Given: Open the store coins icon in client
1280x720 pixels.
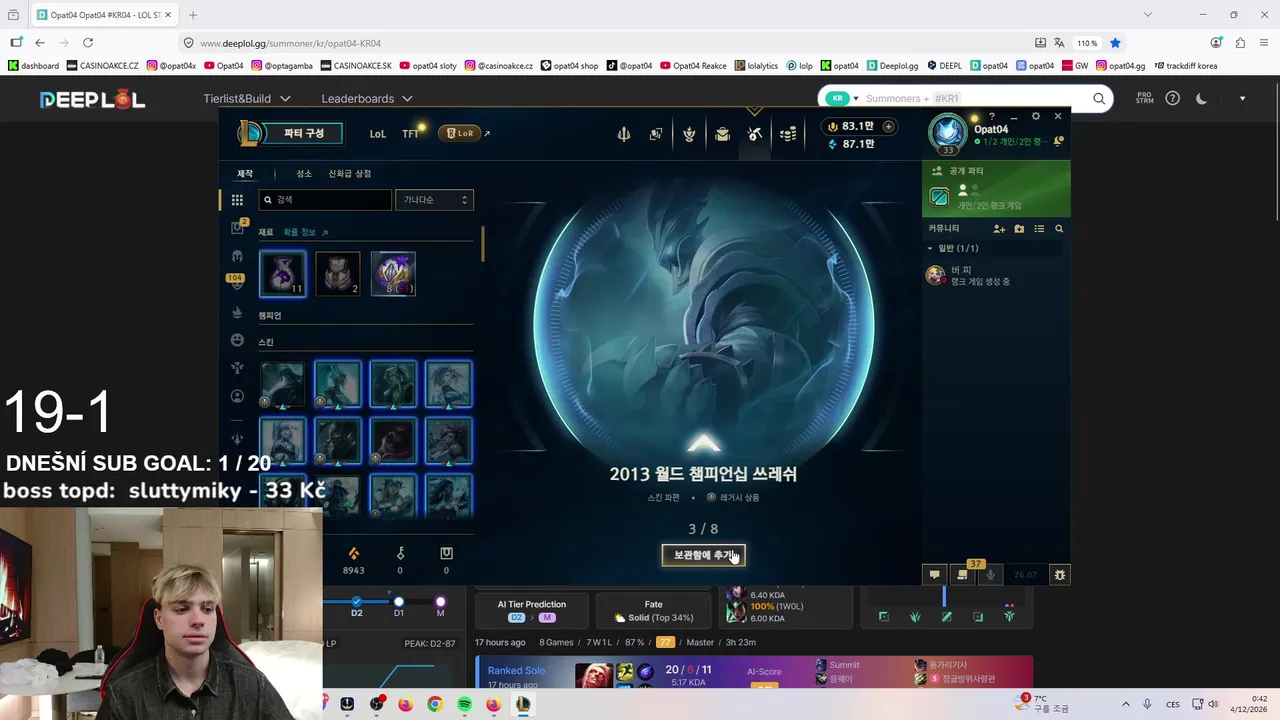Looking at the screenshot, I should point(788,134).
